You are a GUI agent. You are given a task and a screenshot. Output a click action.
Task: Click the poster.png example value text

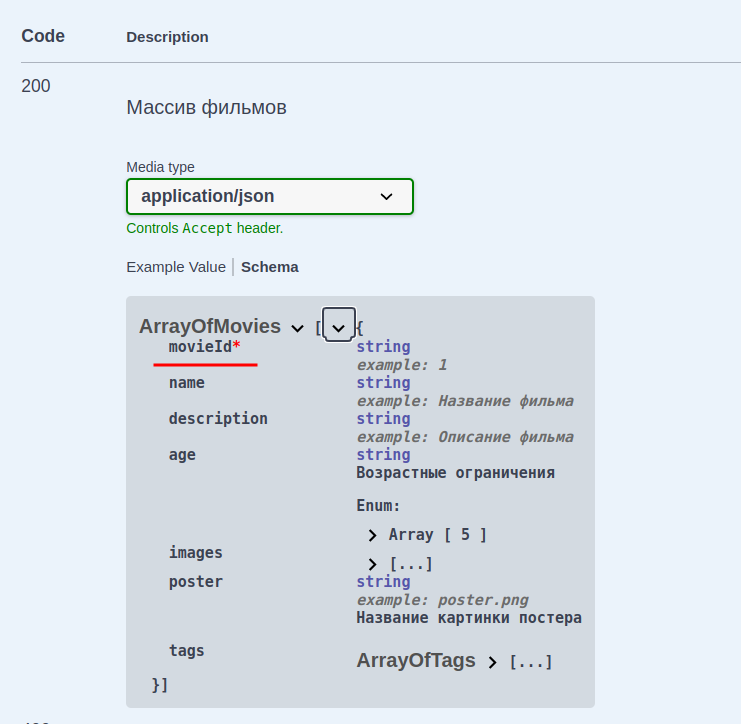coord(483,600)
